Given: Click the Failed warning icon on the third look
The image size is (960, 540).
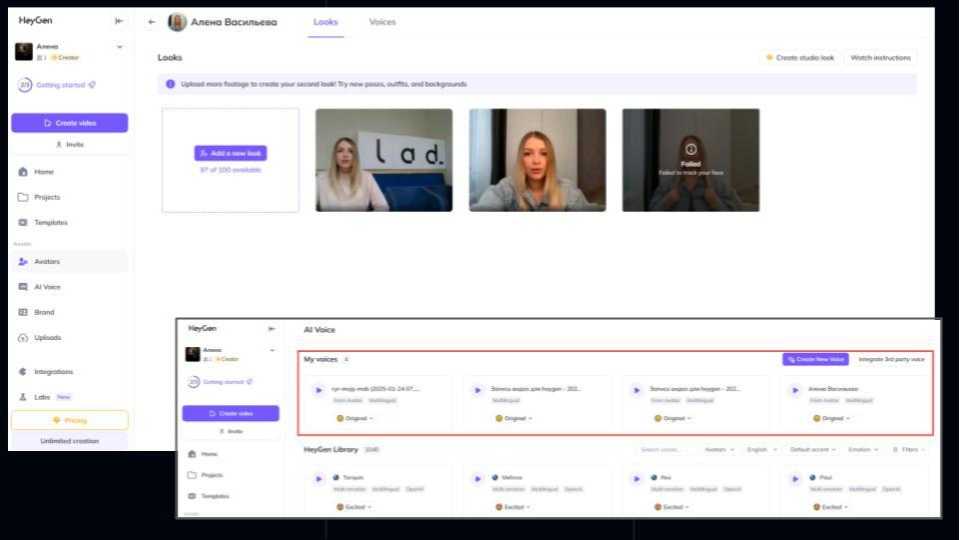Looking at the screenshot, I should (691, 149).
